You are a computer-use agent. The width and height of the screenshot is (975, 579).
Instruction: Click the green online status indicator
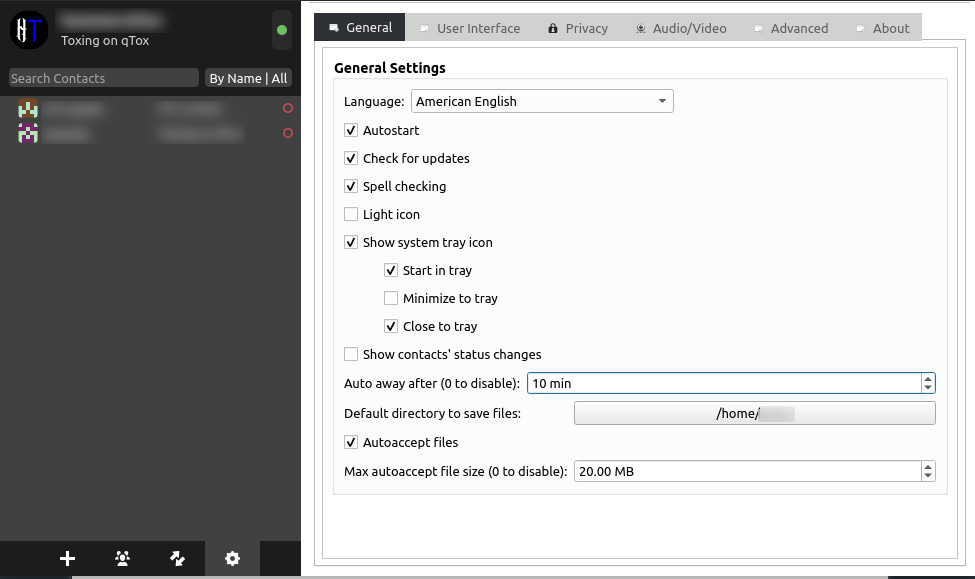(x=282, y=30)
